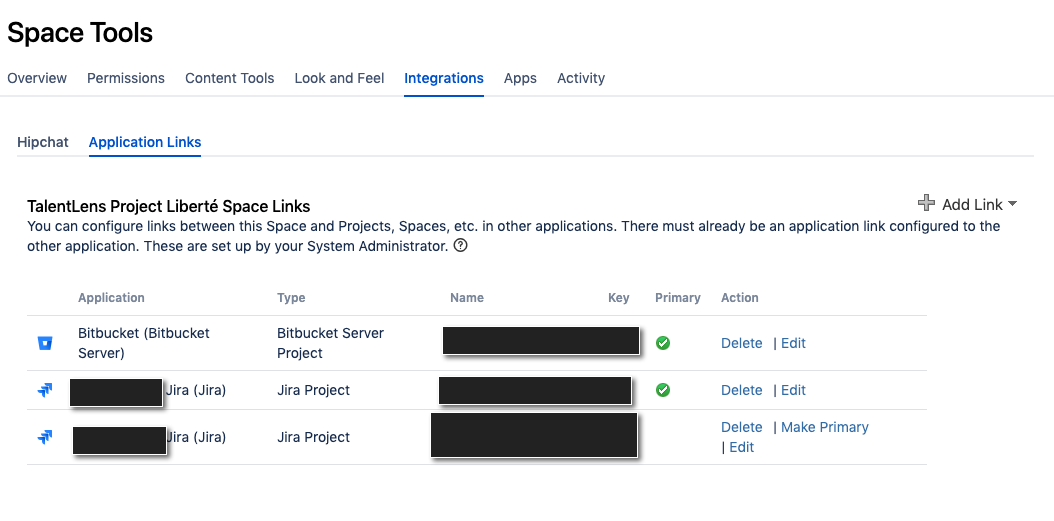
Task: Click primary Jira row green checkmark
Action: click(663, 390)
